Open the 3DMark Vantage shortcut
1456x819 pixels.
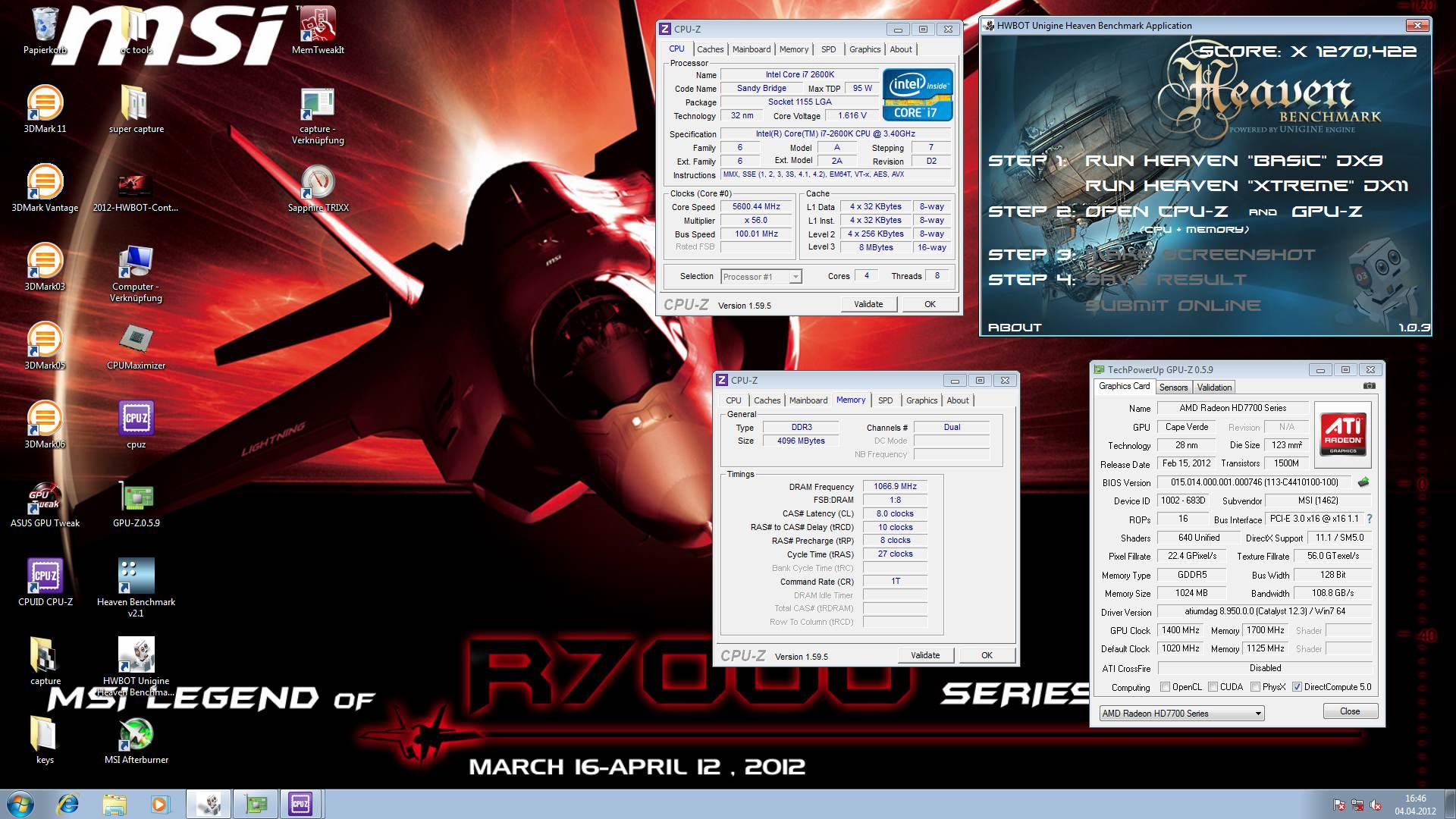(45, 187)
